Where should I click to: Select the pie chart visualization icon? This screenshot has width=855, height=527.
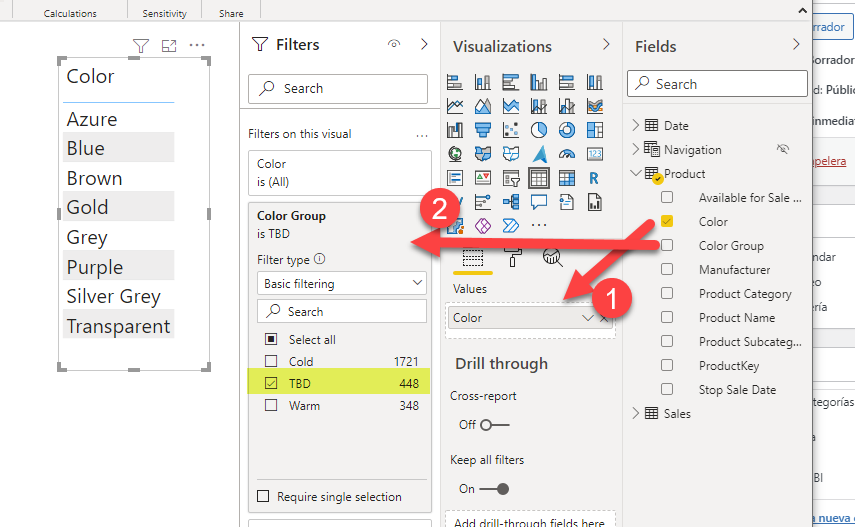click(x=539, y=130)
